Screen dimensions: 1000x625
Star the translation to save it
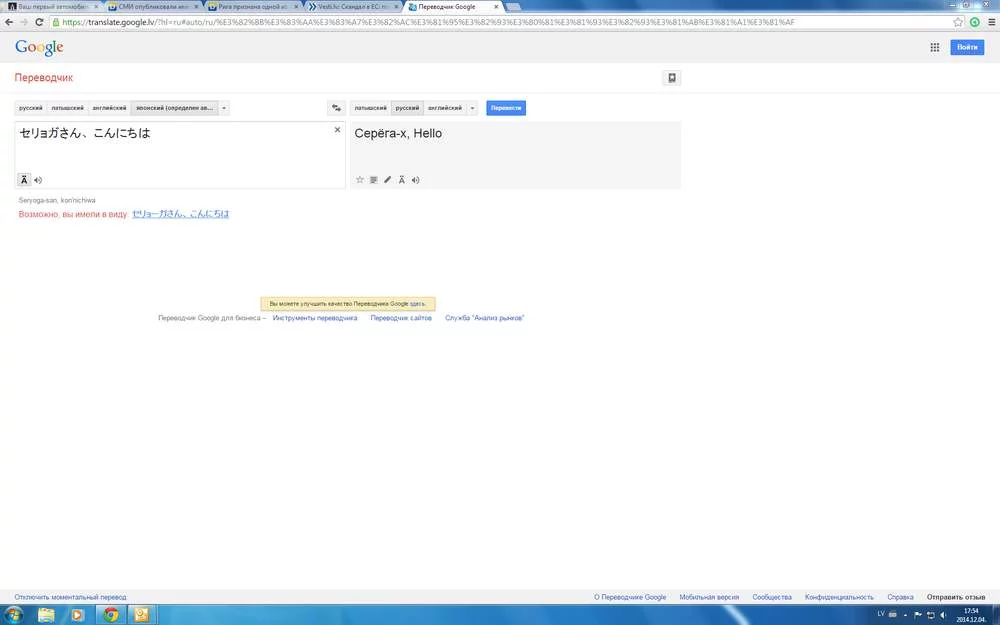360,180
